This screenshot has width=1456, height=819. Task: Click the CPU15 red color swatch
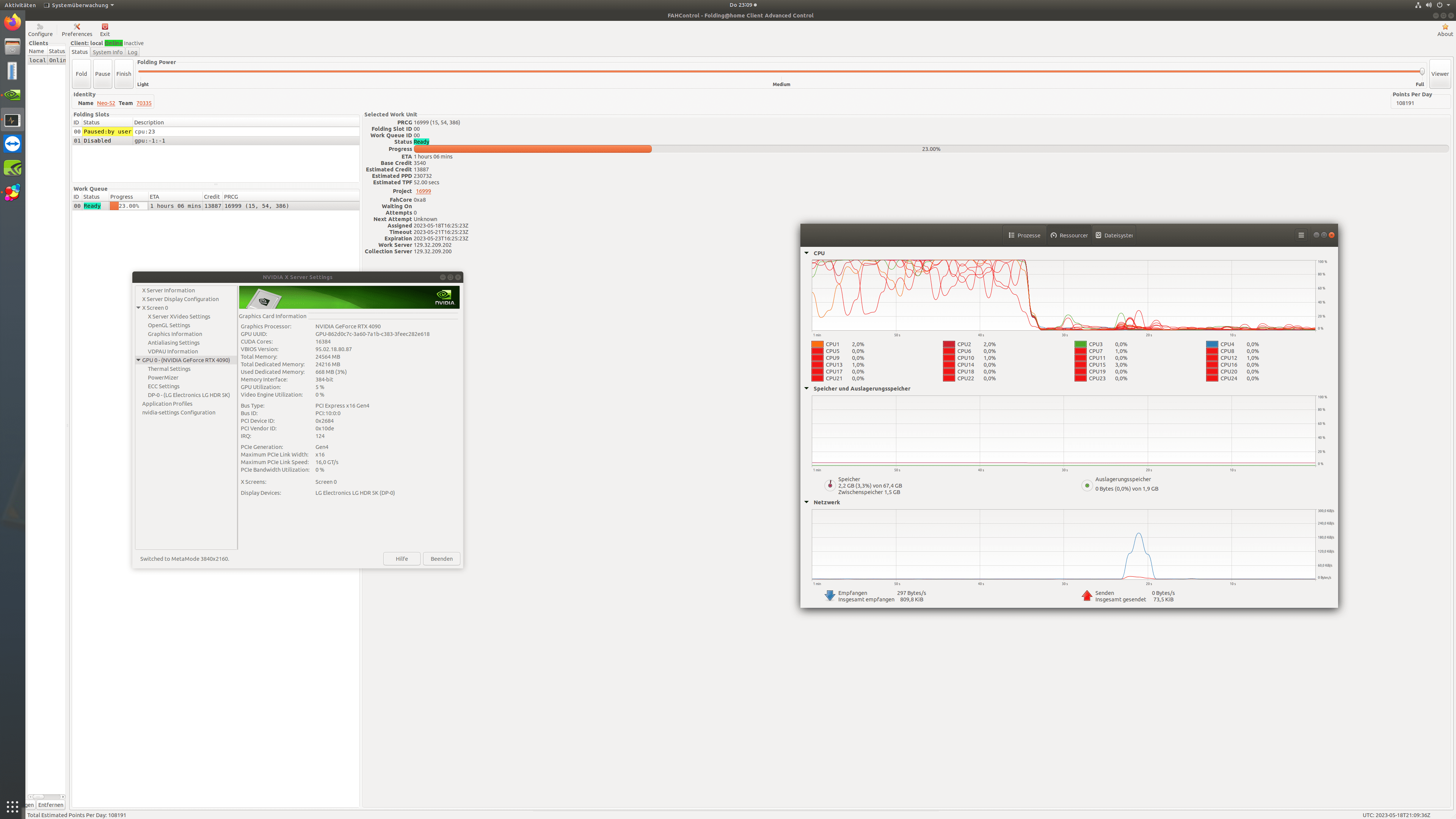(1081, 364)
